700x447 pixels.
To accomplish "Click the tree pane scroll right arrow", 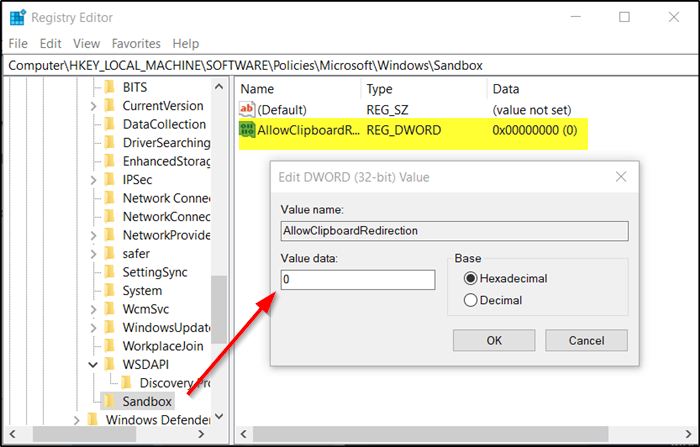I will tap(201, 434).
